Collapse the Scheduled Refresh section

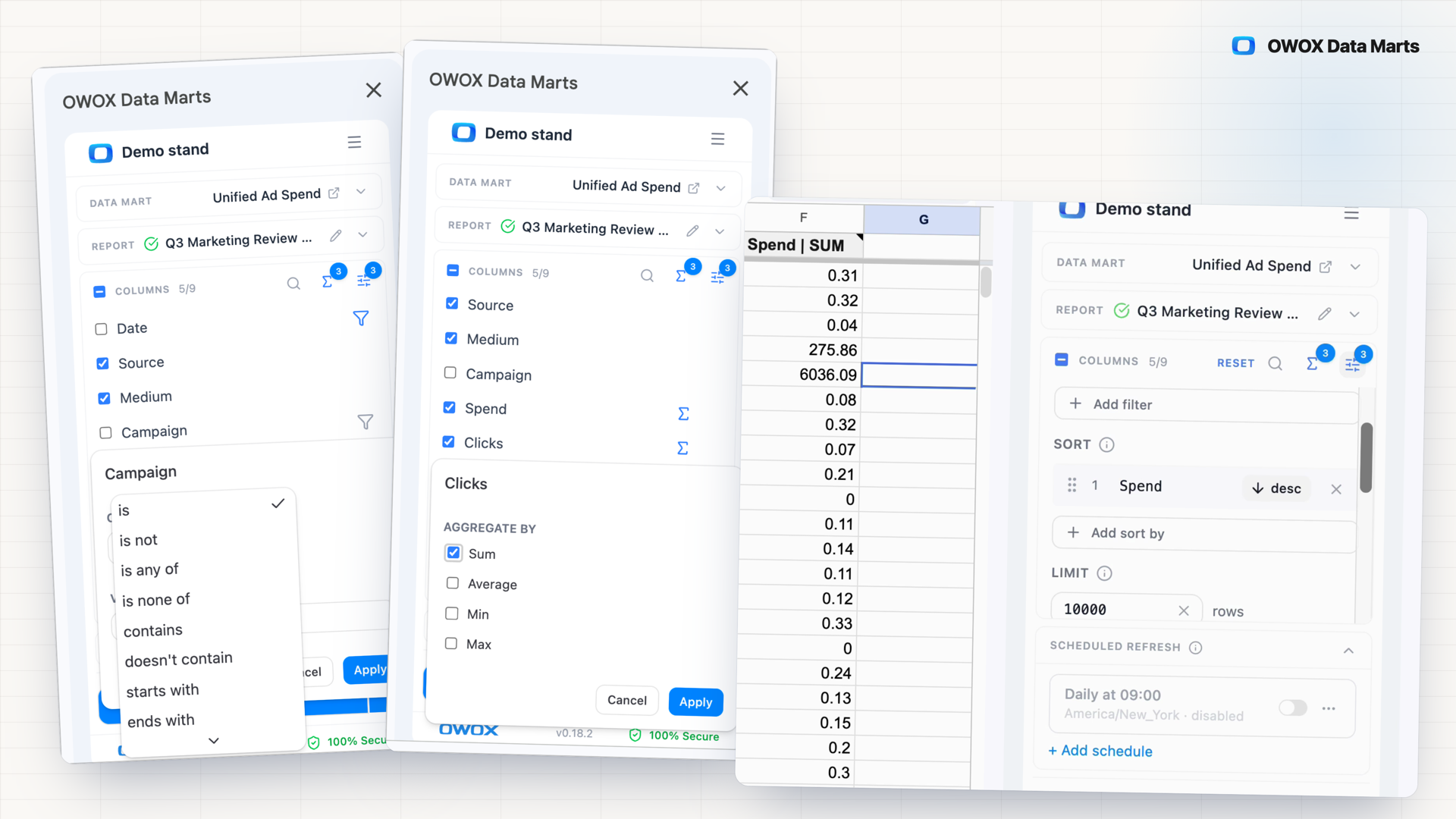(x=1348, y=651)
